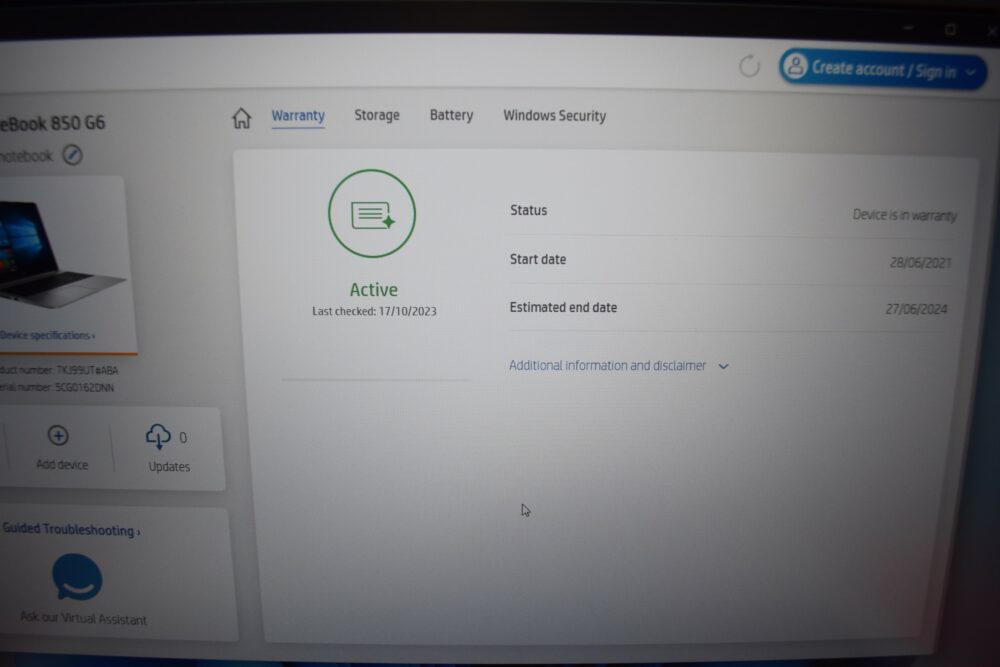Edit the device nickname pencil icon
This screenshot has height=667, width=1000.
(73, 155)
